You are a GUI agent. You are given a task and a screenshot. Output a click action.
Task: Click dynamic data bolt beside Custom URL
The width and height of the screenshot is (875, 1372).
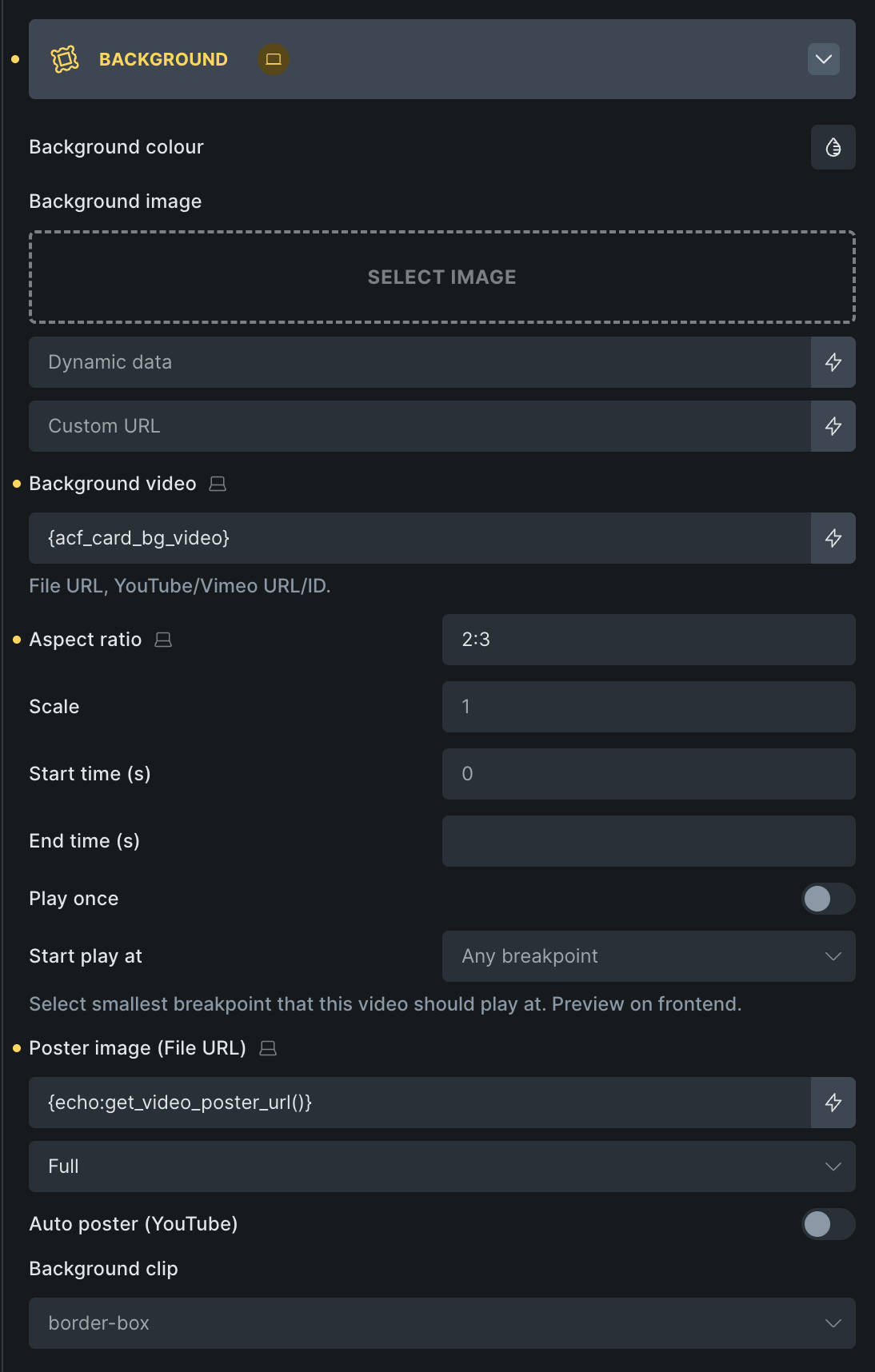833,426
